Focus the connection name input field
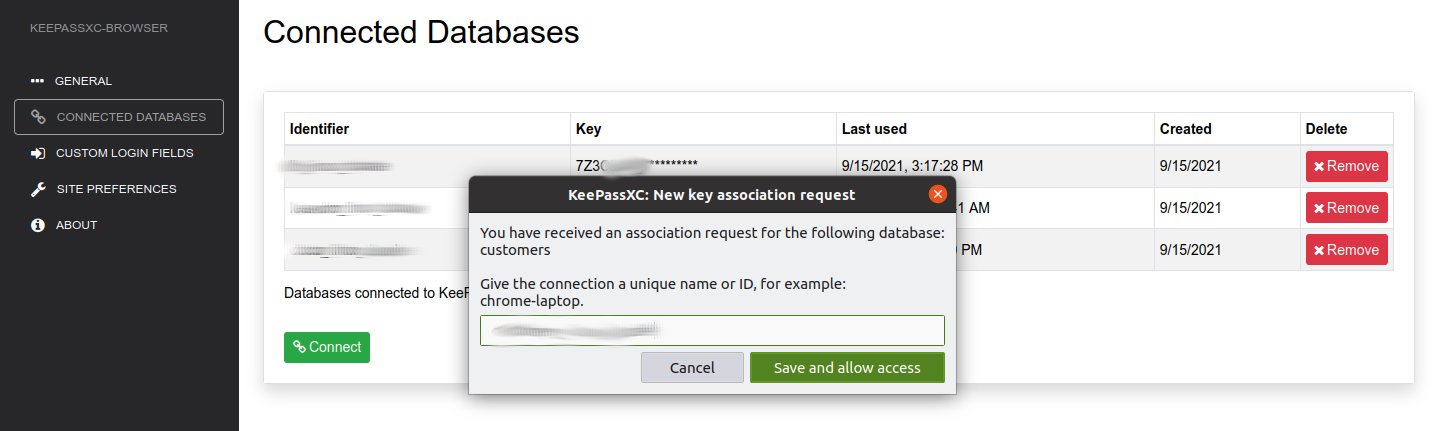1451x431 pixels. pos(712,330)
